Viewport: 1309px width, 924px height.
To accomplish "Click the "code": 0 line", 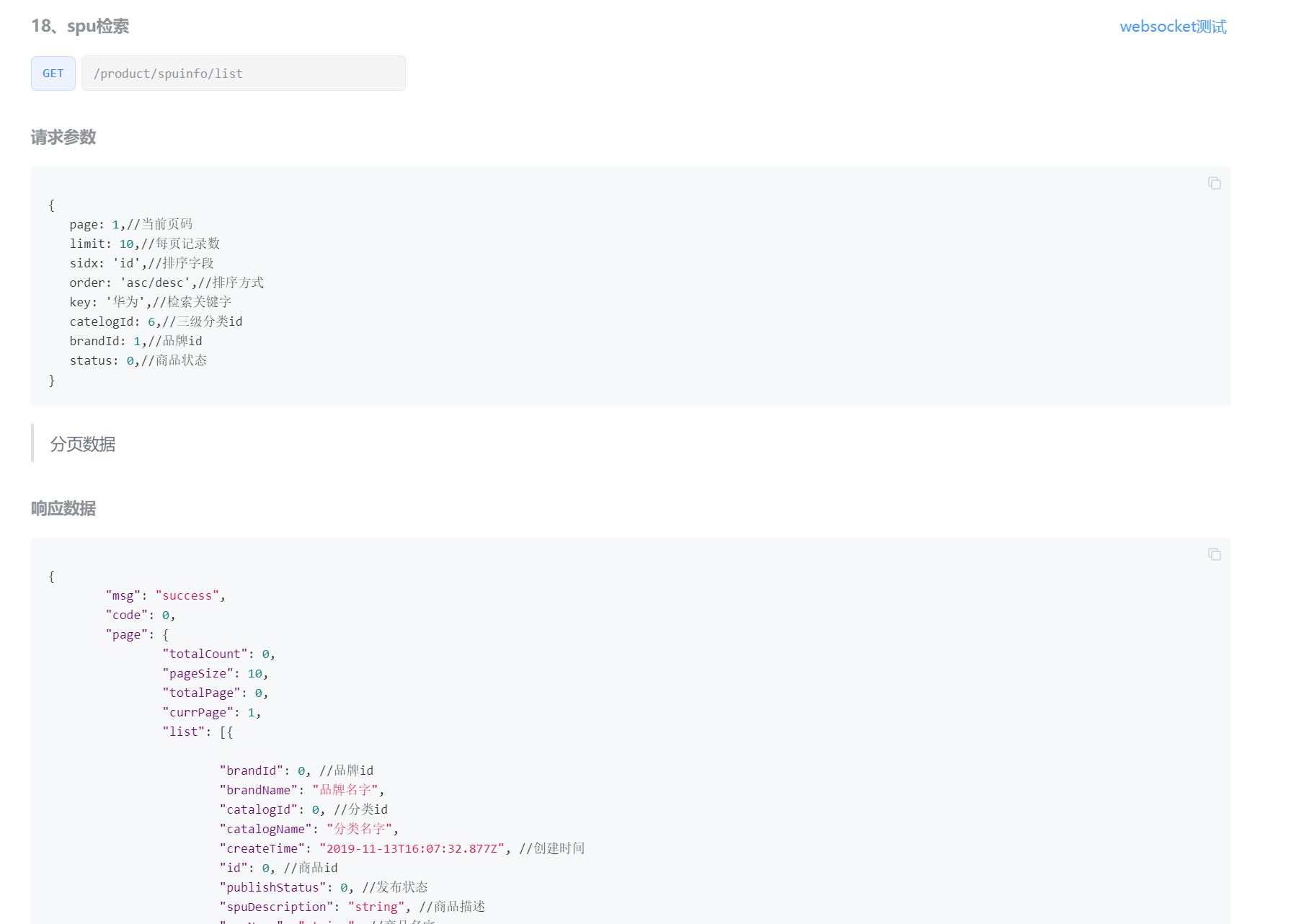I will point(141,615).
